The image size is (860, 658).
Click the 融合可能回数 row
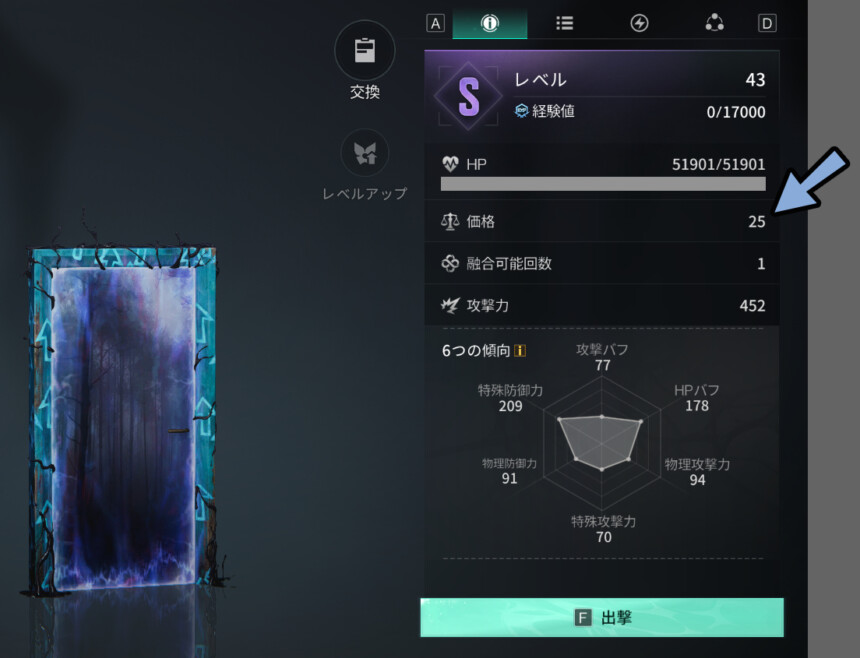(x=602, y=263)
